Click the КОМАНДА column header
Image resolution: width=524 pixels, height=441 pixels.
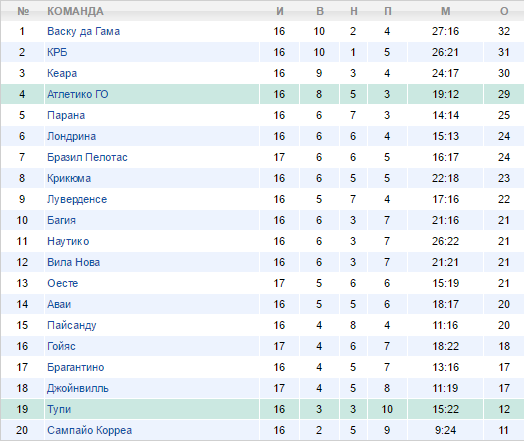pos(75,11)
